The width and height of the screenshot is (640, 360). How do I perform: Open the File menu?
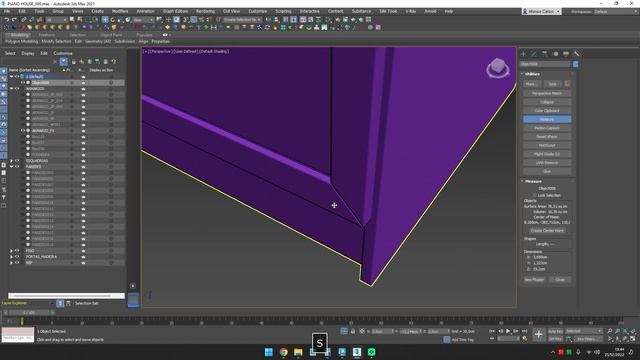click(7, 11)
